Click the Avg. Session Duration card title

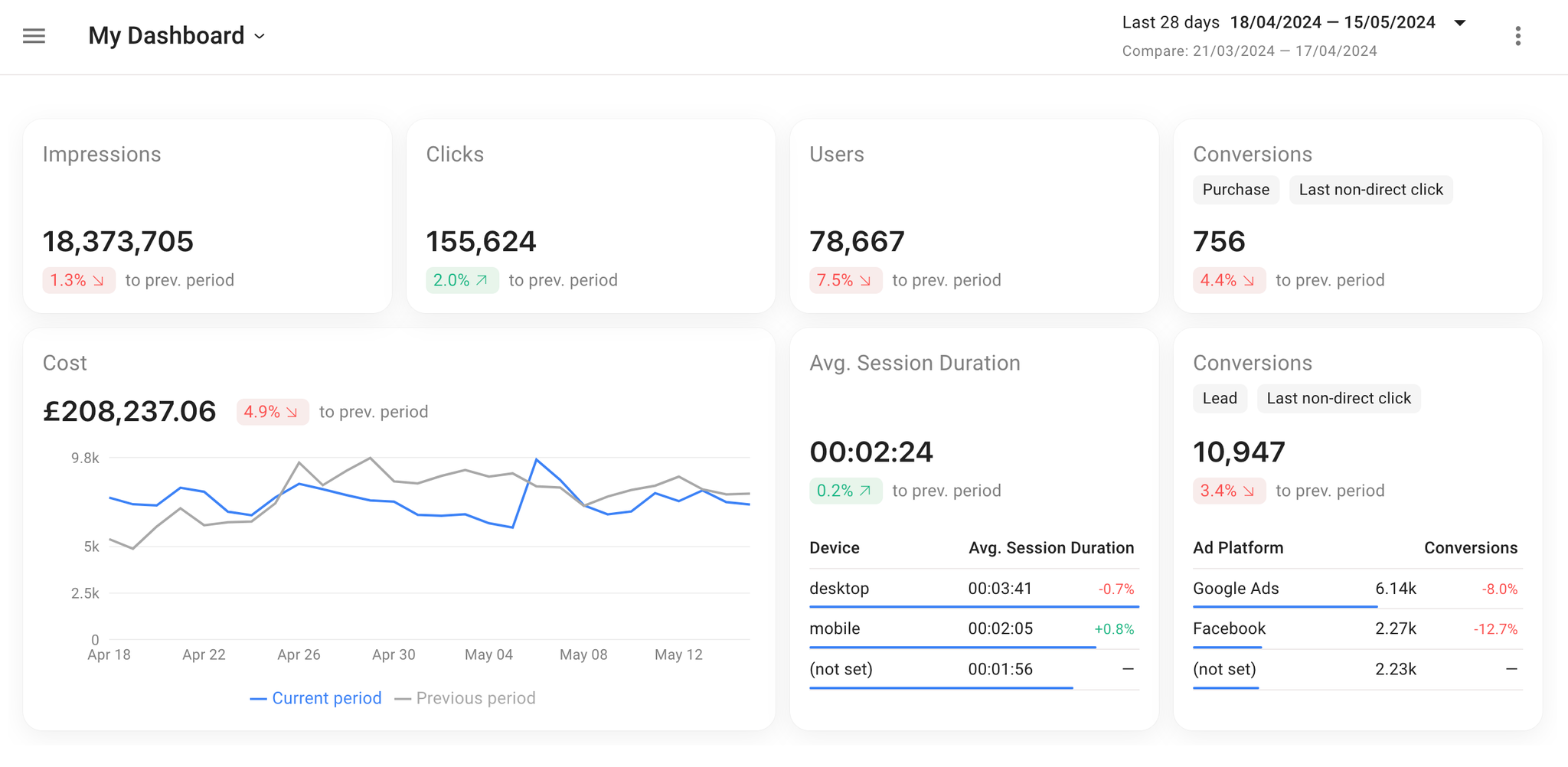click(915, 363)
